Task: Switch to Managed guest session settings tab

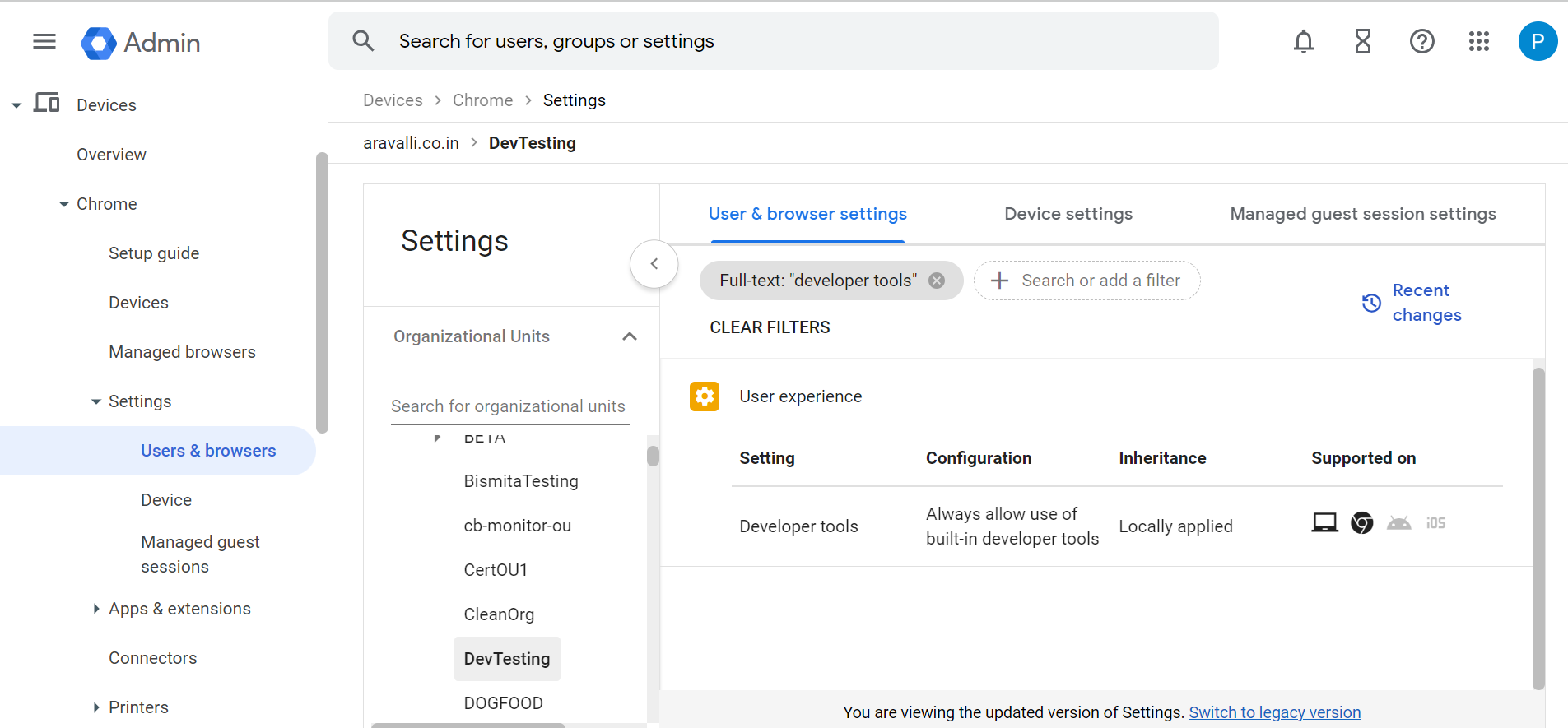Action: (1363, 214)
